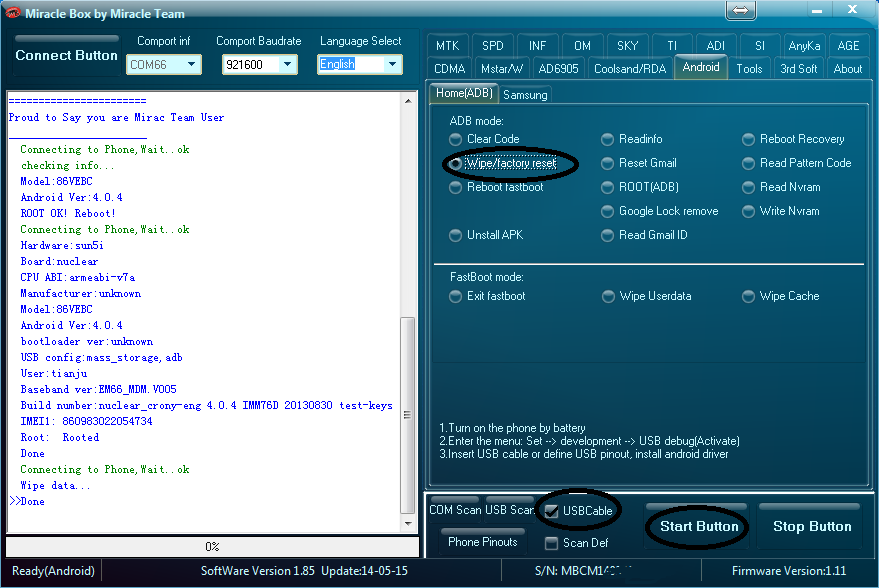
Task: Enable the Scan Def checkbox
Action: tap(576, 543)
